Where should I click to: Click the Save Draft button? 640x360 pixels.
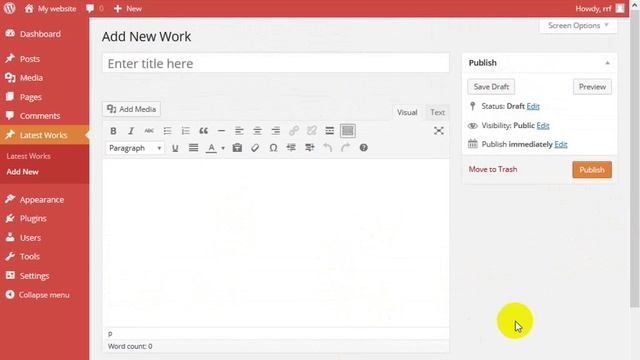(x=491, y=87)
